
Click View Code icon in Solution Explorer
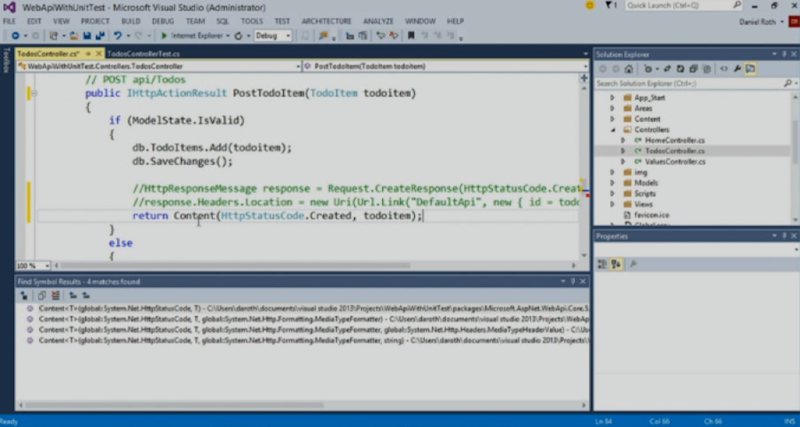[x=724, y=69]
